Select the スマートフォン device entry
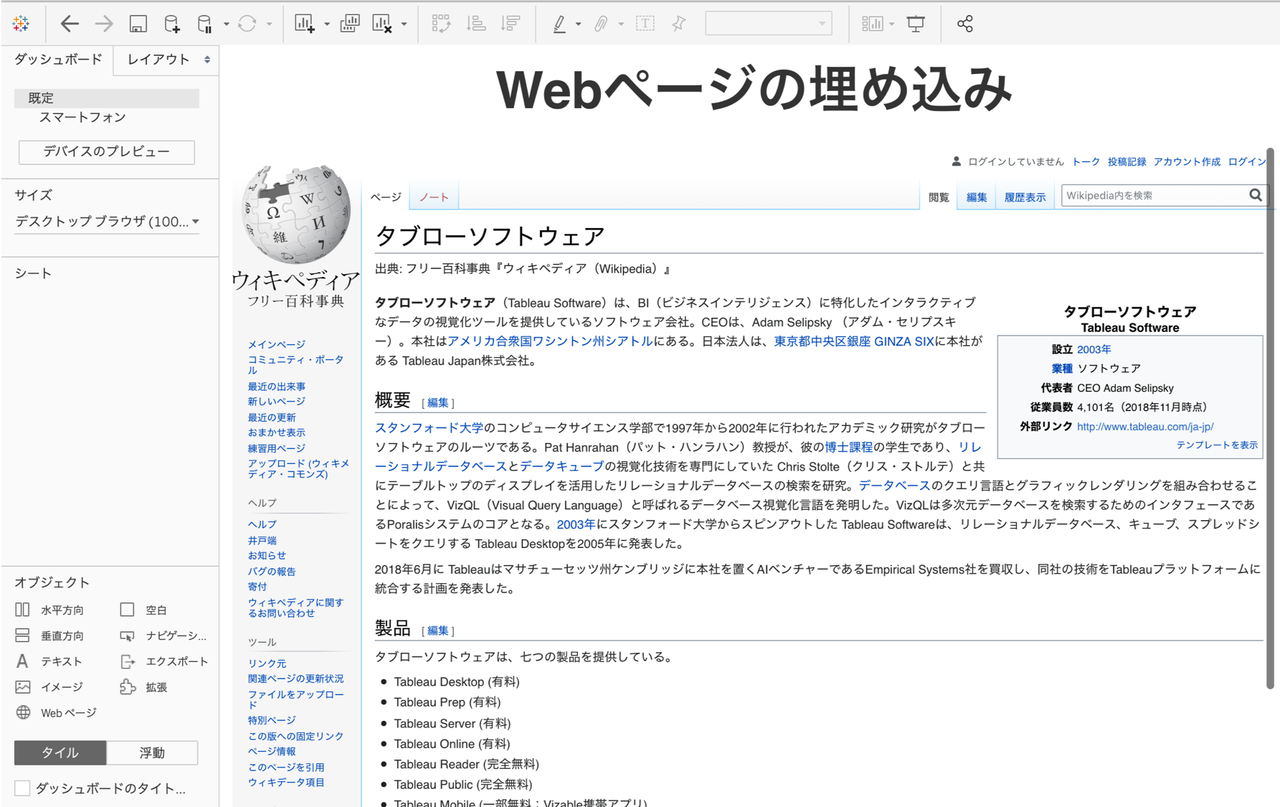This screenshot has width=1280, height=807. click(83, 117)
